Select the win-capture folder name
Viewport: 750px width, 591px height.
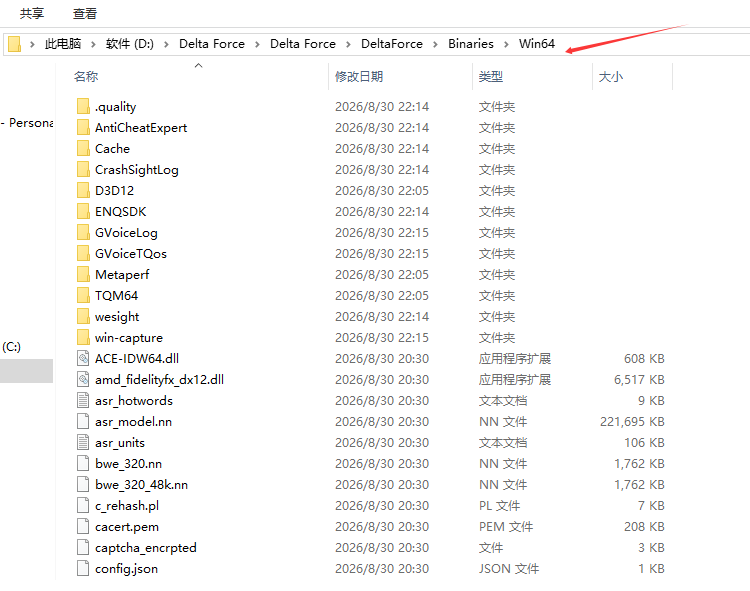(129, 338)
